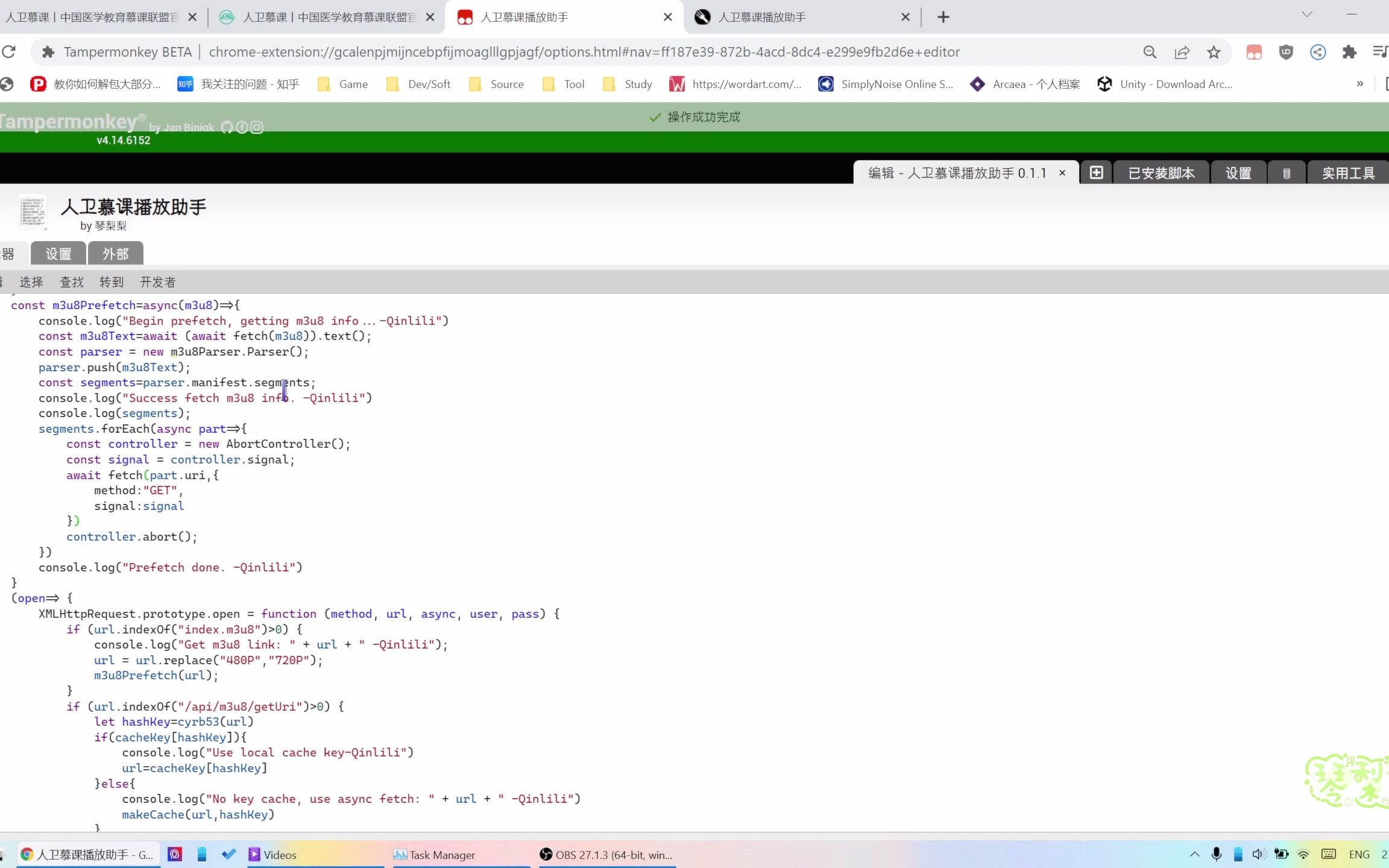Open the zoom magnifier icon in address bar
Screen dimensions: 1389x868
coord(1150,52)
